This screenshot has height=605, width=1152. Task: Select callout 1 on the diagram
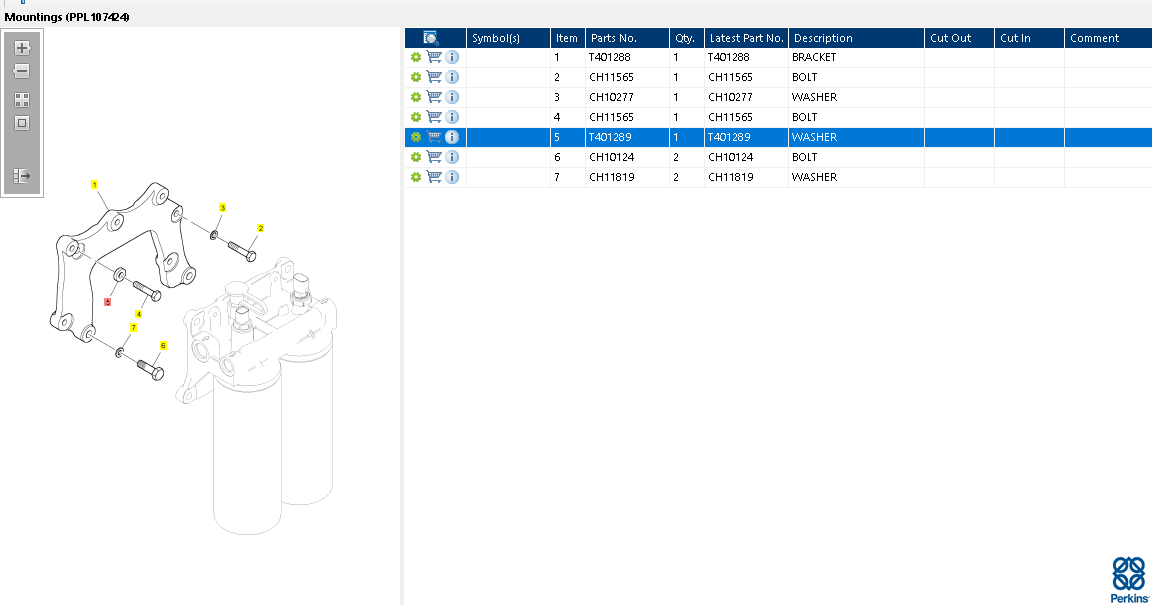pyautogui.click(x=94, y=185)
